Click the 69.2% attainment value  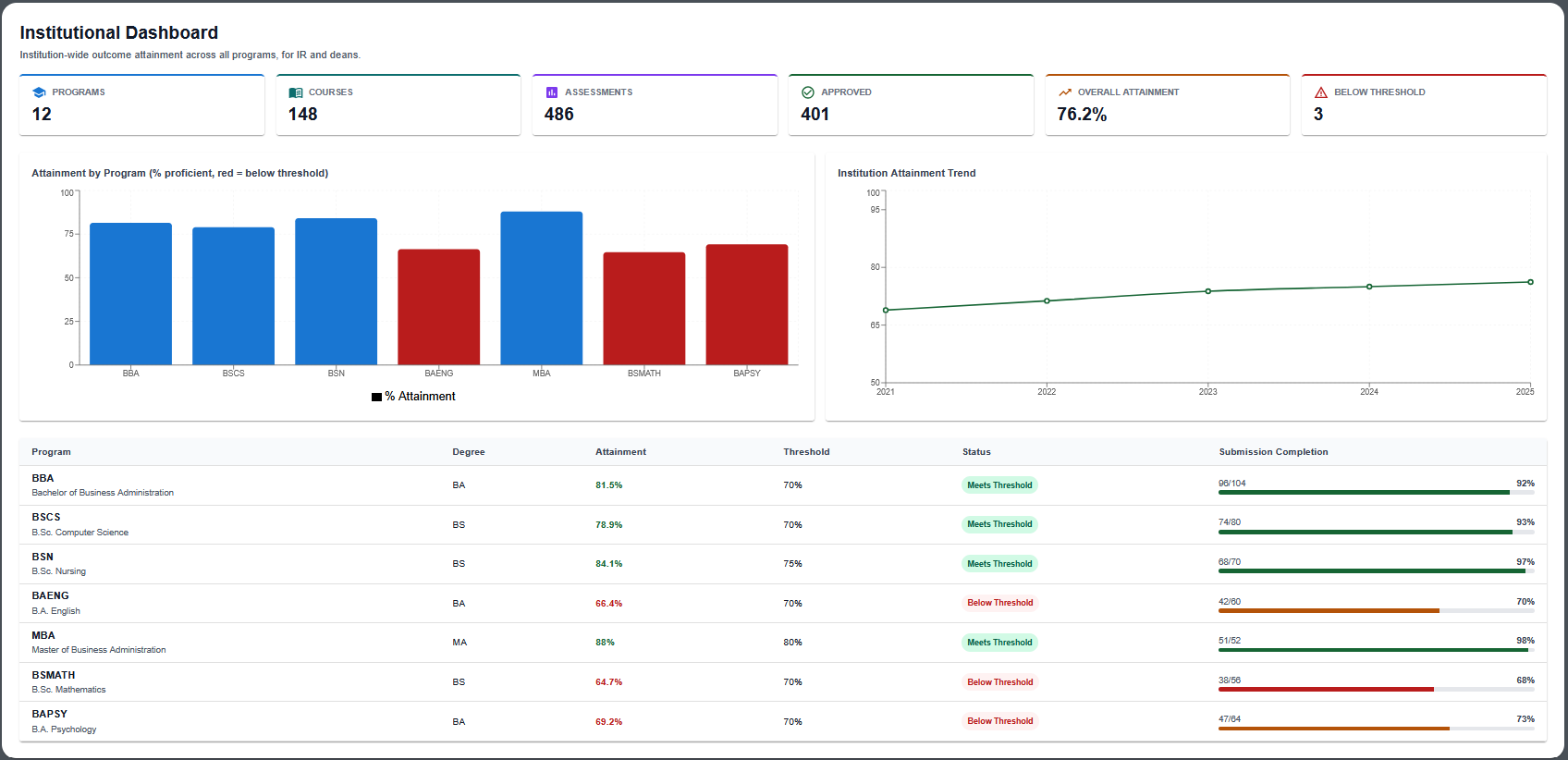[x=609, y=722]
